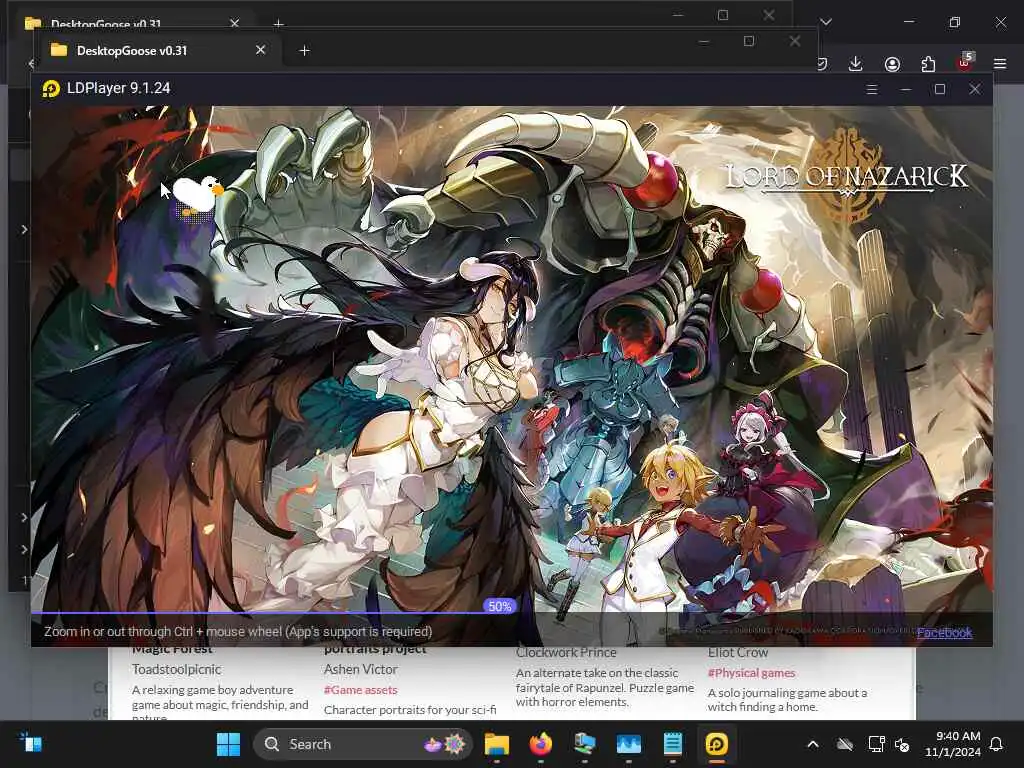Click the #Game assets tag
1024x768 pixels.
click(x=360, y=690)
